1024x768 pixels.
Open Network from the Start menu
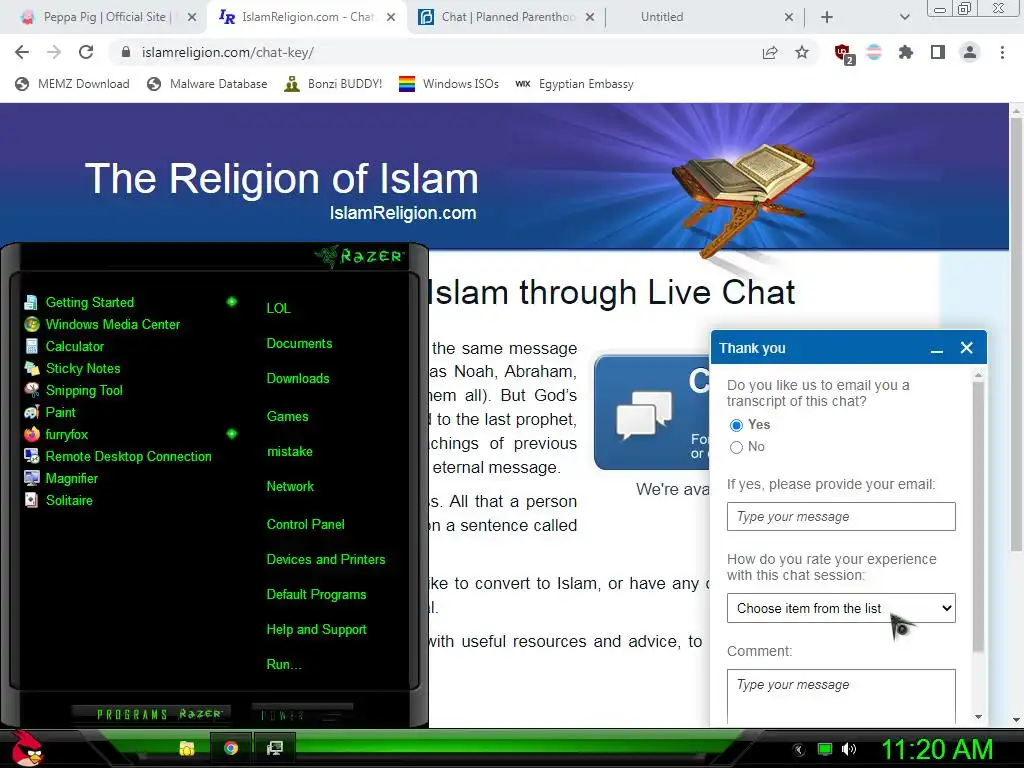tap(290, 487)
